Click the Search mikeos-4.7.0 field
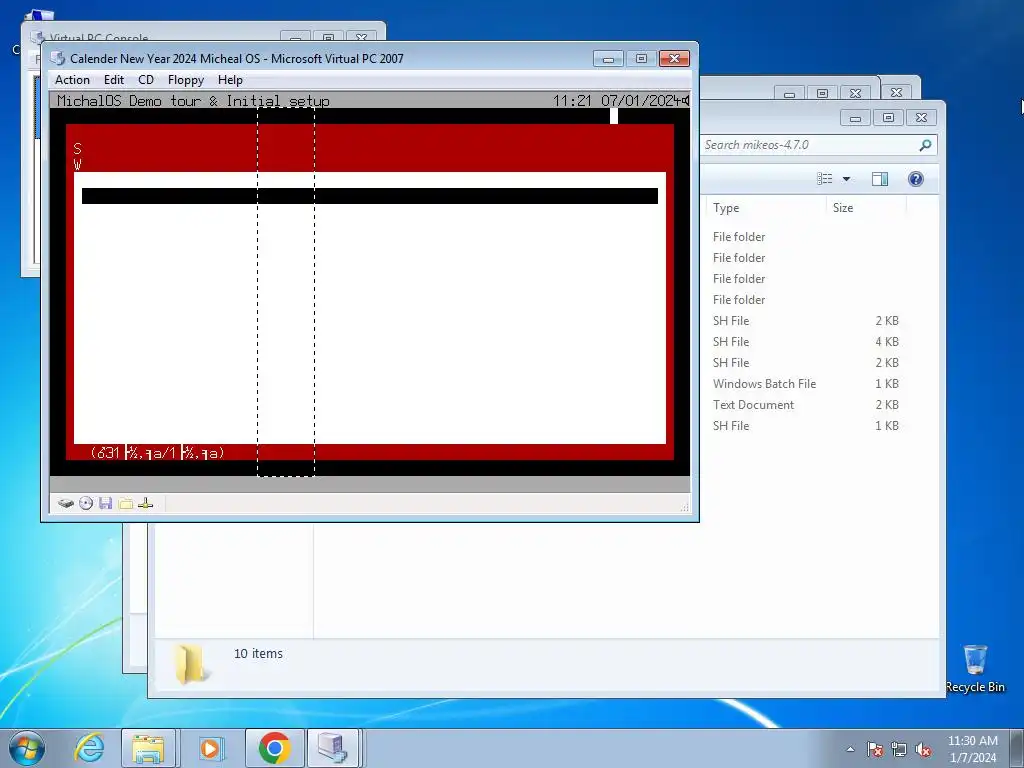Image resolution: width=1024 pixels, height=768 pixels. 810,145
